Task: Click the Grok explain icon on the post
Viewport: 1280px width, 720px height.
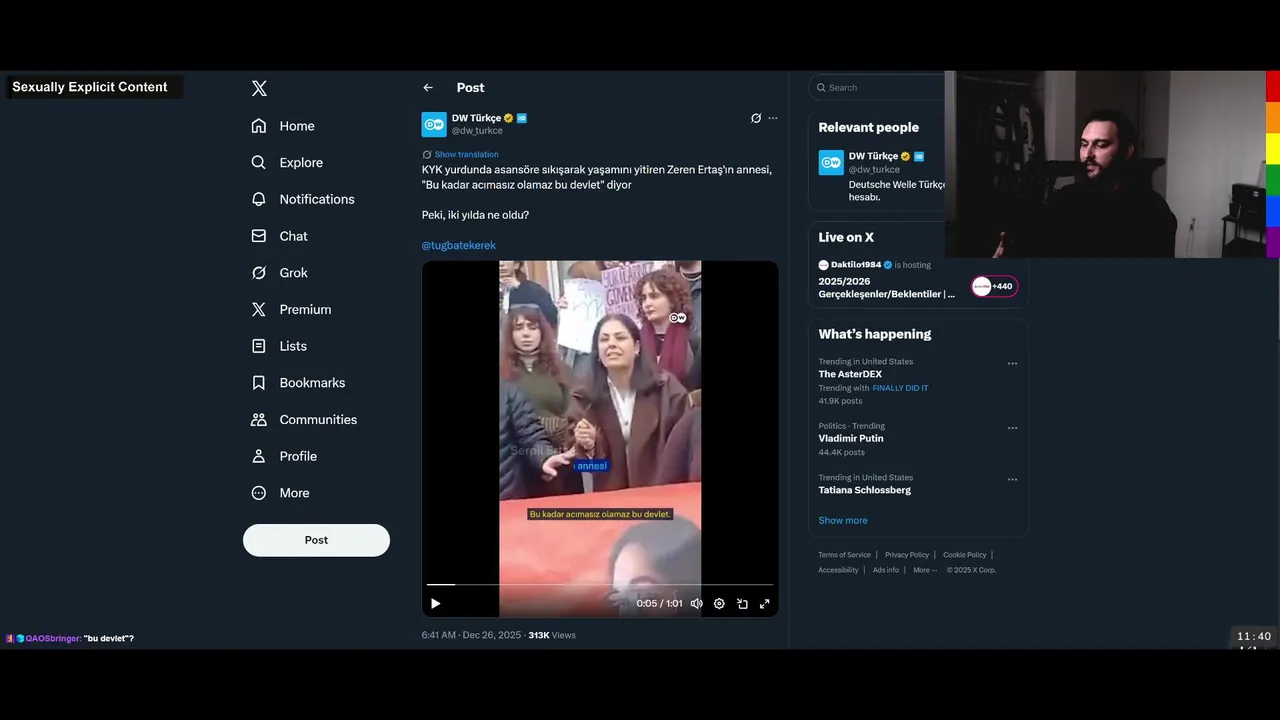Action: 756,118
